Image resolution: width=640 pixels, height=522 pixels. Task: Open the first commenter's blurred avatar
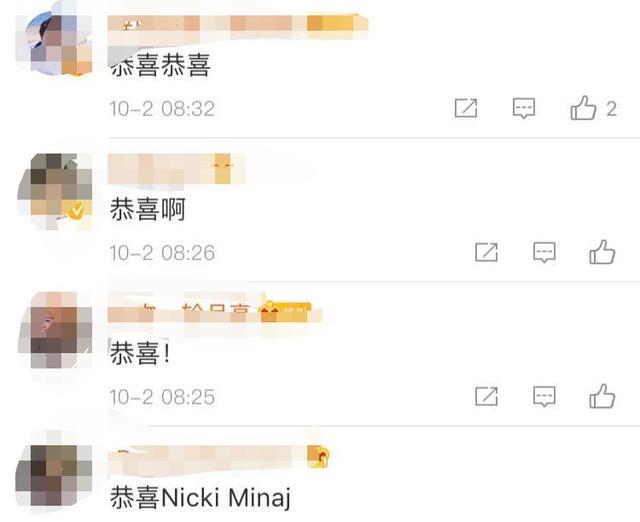54,45
